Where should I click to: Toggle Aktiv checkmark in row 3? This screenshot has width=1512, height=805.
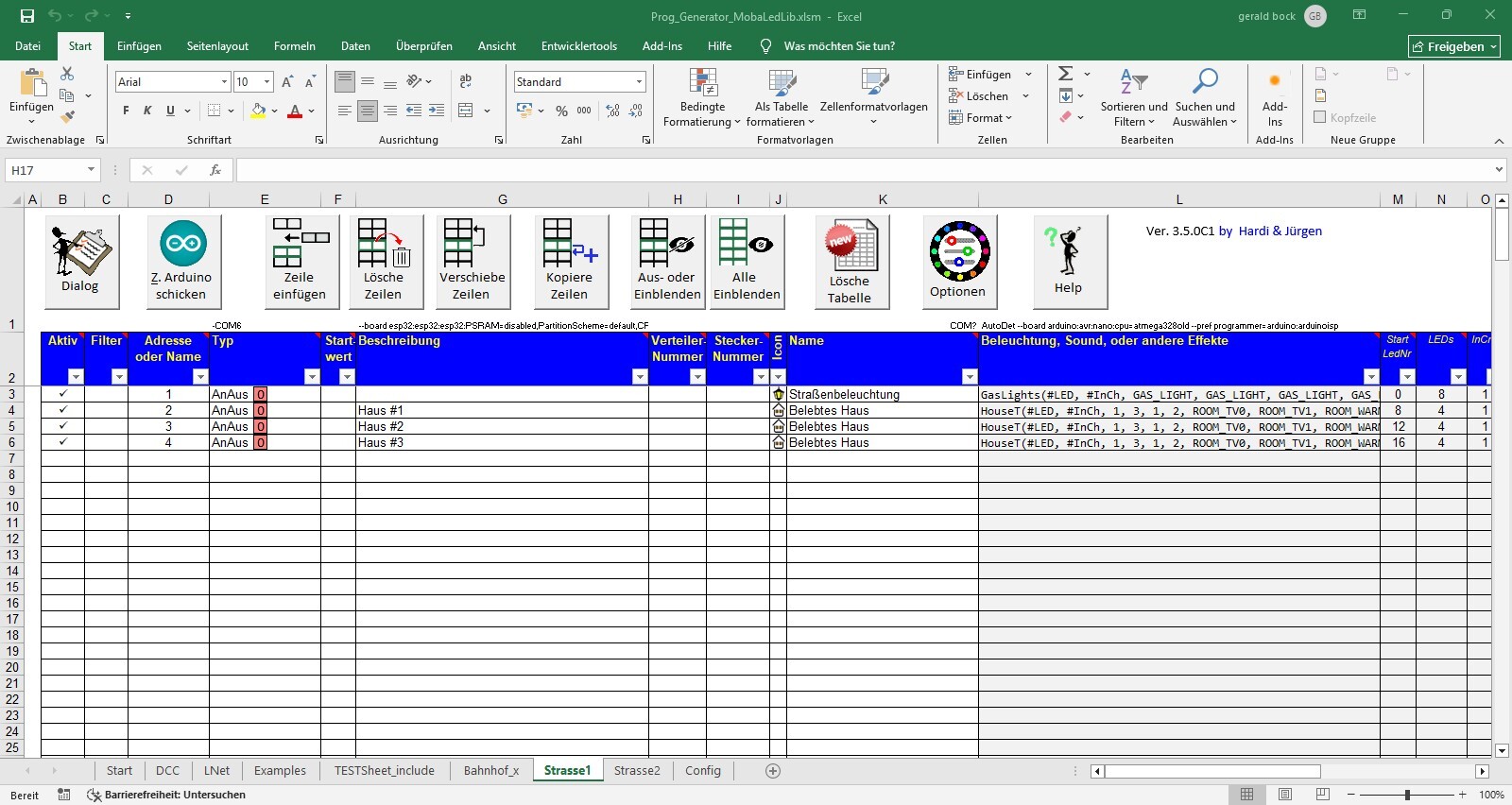[63, 394]
